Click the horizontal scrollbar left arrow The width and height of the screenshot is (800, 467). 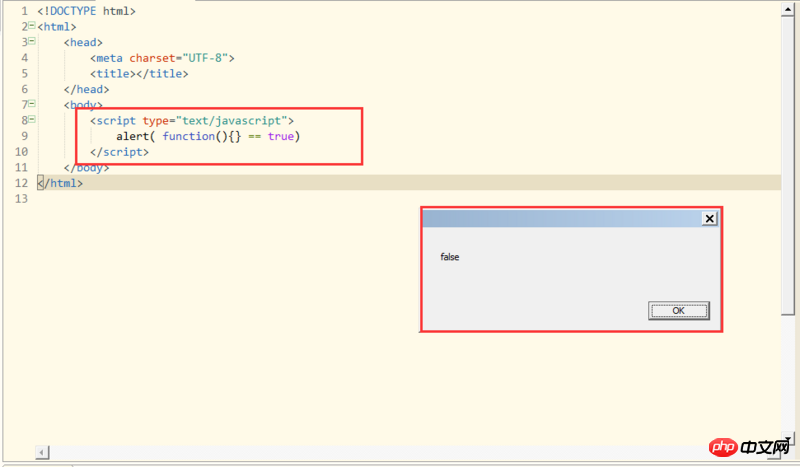[42, 452]
